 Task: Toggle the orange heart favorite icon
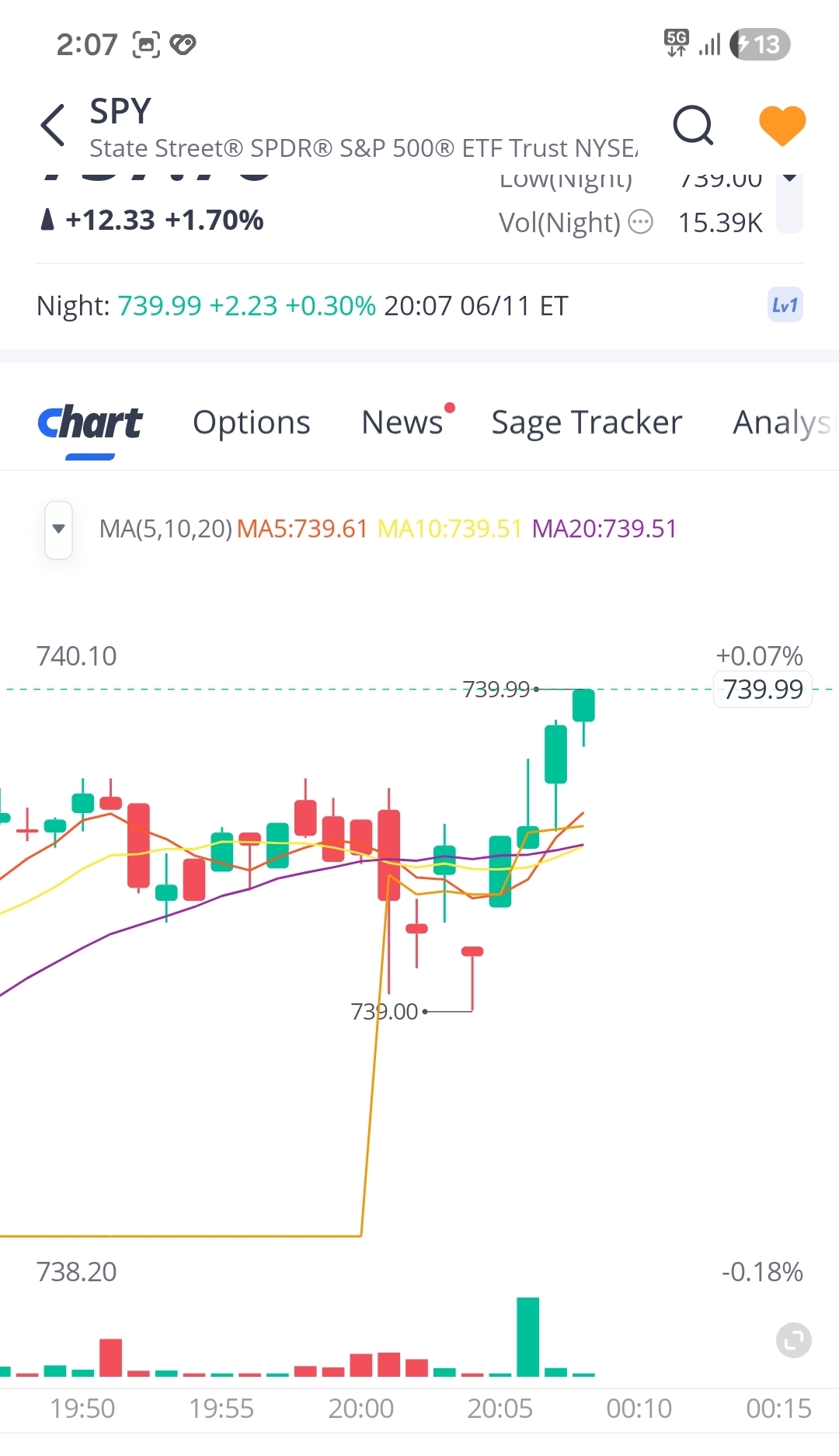click(782, 125)
